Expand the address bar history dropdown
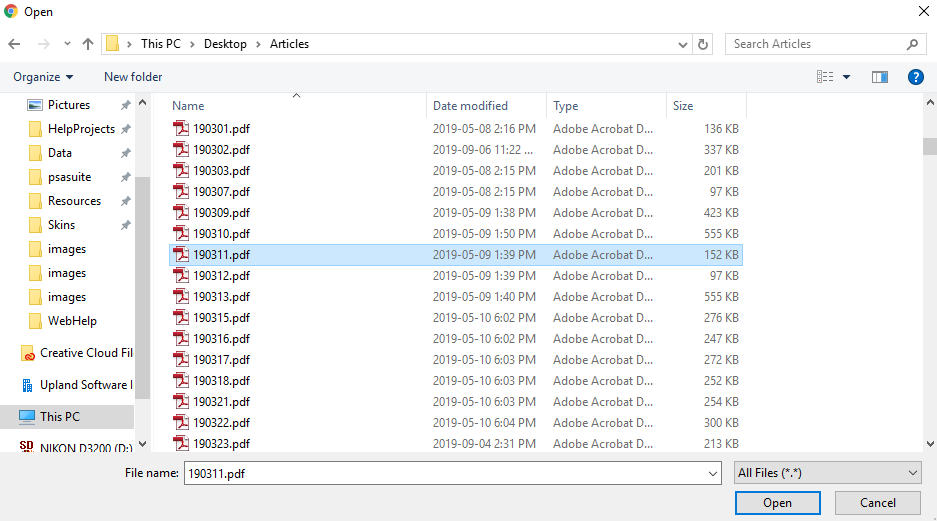The image size is (937, 521). [x=683, y=44]
